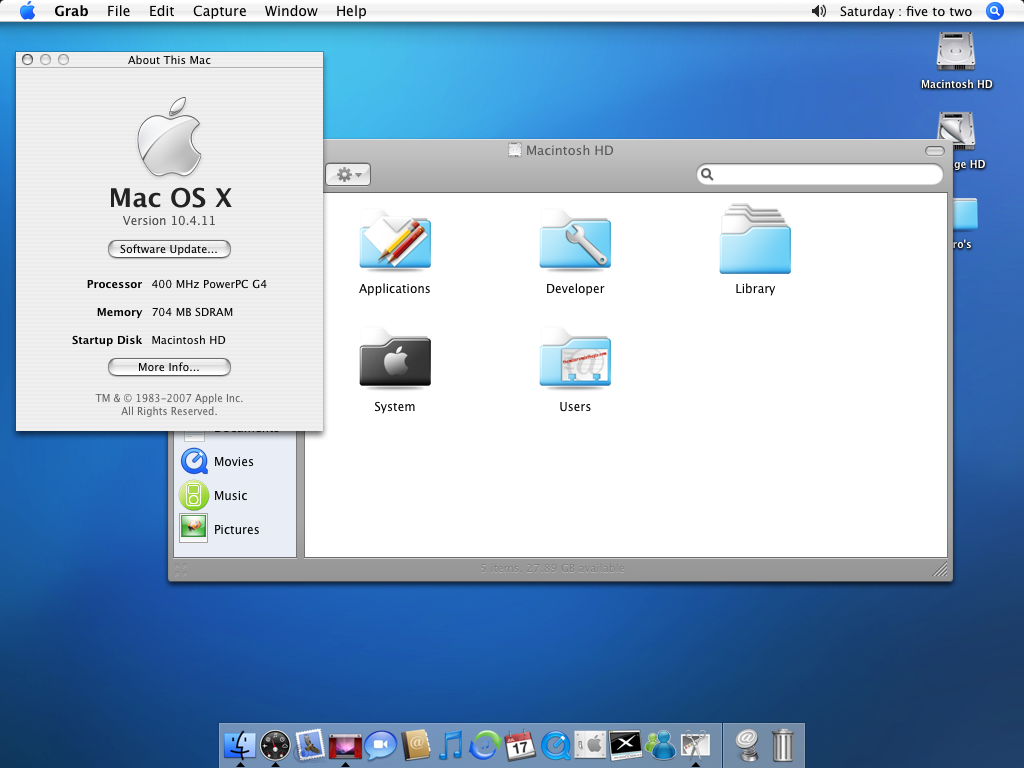Image resolution: width=1024 pixels, height=768 pixels.
Task: Open the Developer folder
Action: (575, 242)
